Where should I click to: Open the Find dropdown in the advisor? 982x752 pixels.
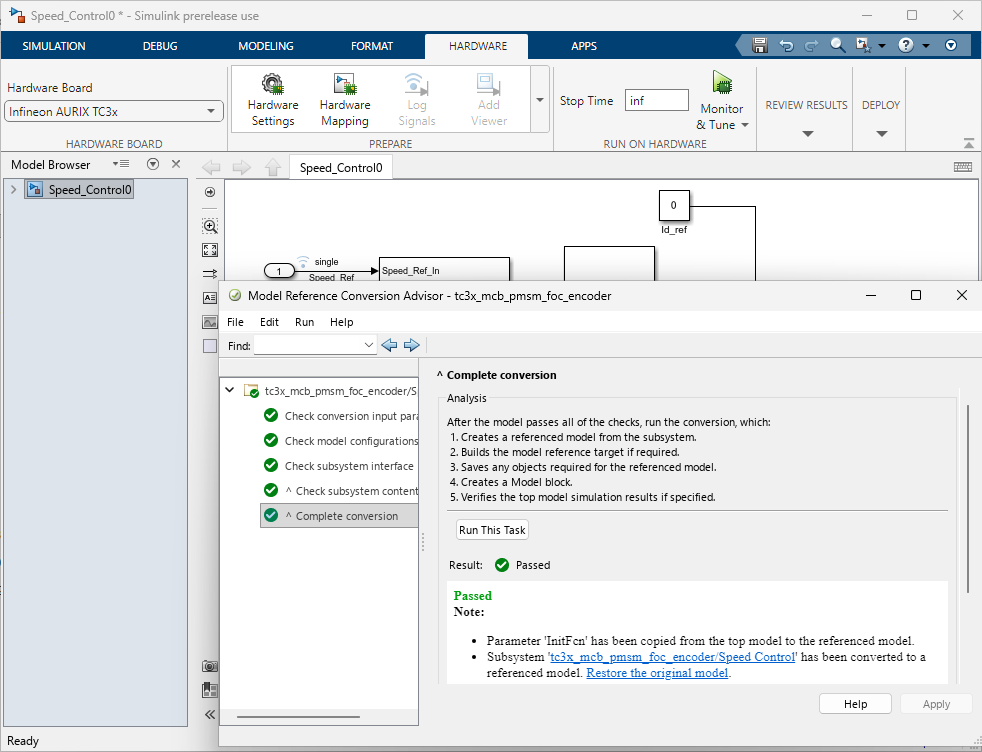tap(369, 345)
